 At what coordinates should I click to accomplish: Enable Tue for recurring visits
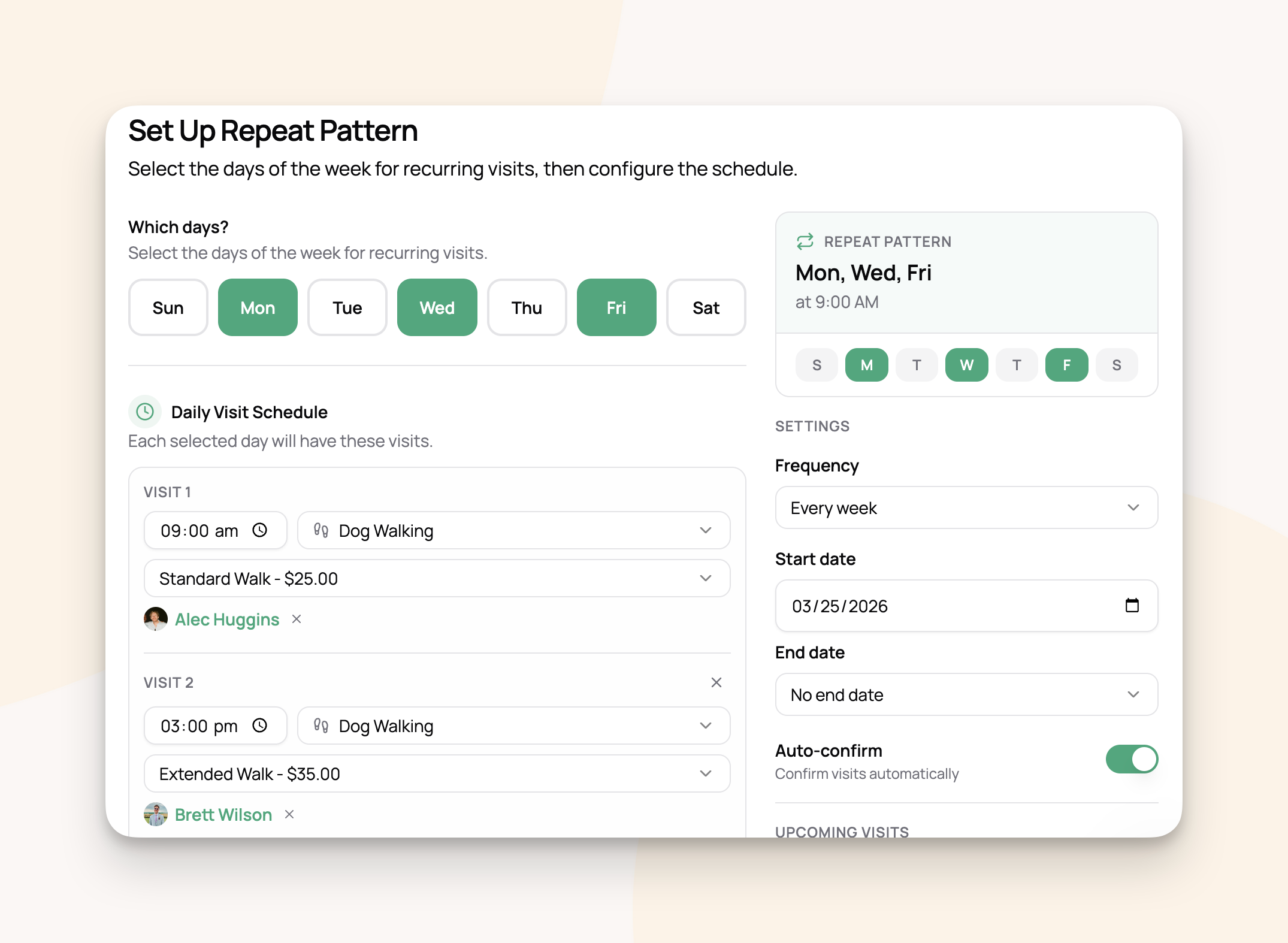pyautogui.click(x=347, y=307)
